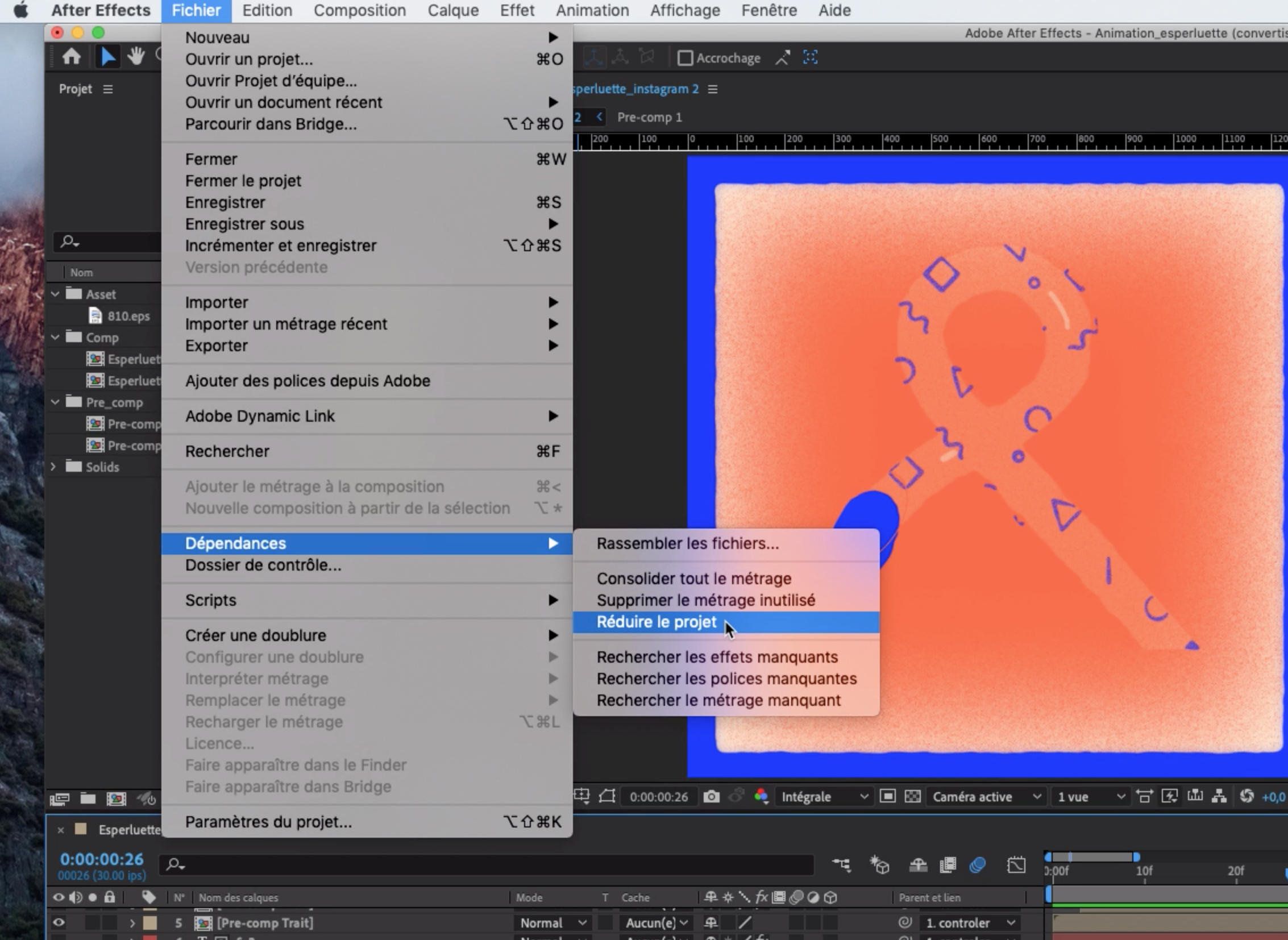Screen dimensions: 1288x940
Task: Hide the Pre-comp Trait layer eye
Action: click(59, 922)
